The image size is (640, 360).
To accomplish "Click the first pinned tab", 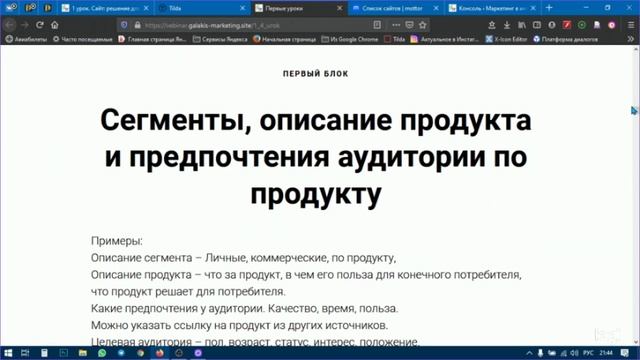I will (x=11, y=7).
